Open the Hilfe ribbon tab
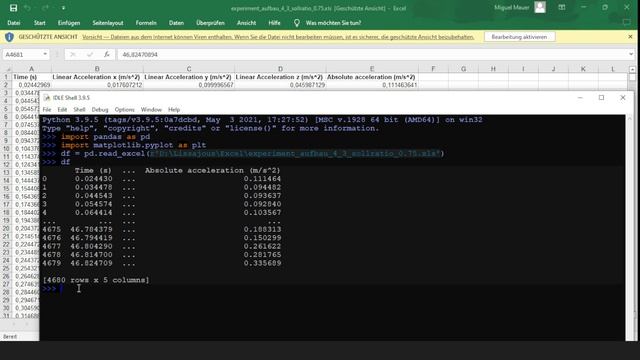640x360 pixels. point(274,23)
